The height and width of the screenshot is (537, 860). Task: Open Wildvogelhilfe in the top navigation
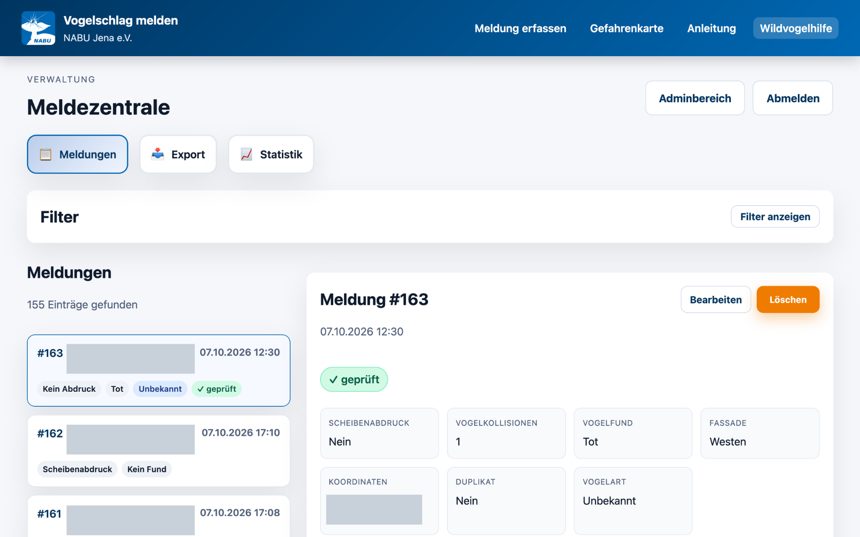click(x=795, y=29)
